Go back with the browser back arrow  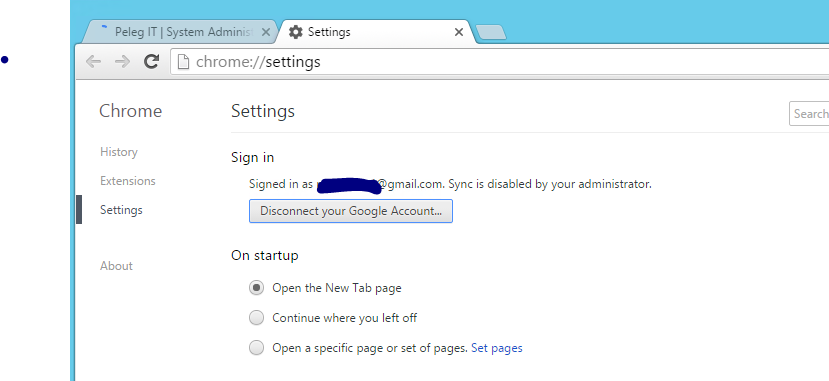click(x=94, y=62)
